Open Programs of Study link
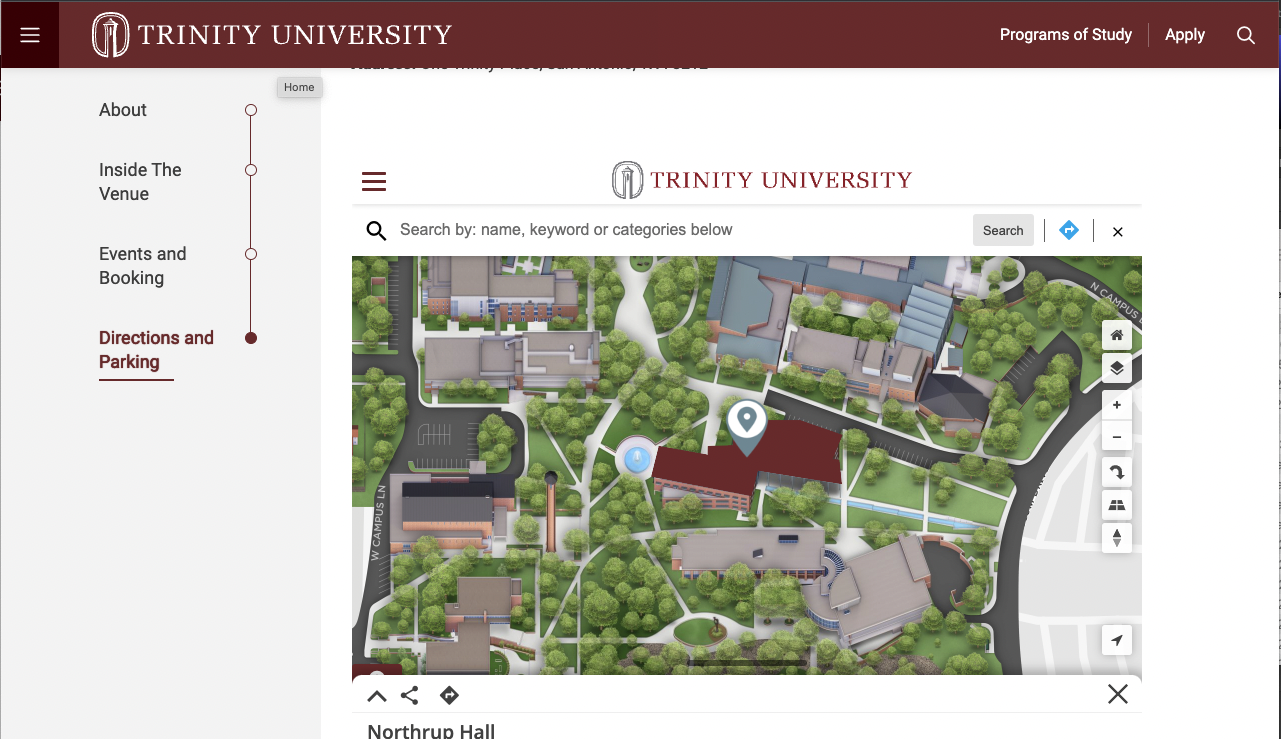The image size is (1281, 739). point(1066,35)
